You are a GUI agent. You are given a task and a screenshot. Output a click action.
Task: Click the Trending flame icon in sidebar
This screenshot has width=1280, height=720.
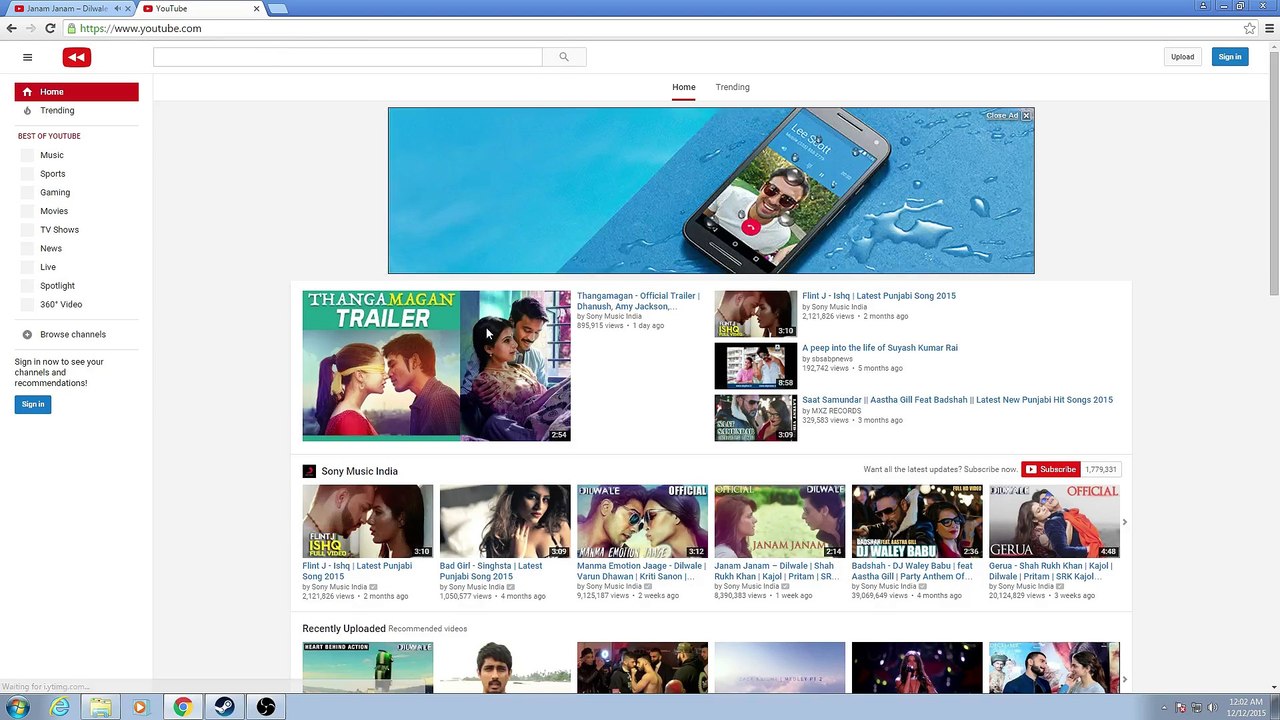[x=27, y=111]
